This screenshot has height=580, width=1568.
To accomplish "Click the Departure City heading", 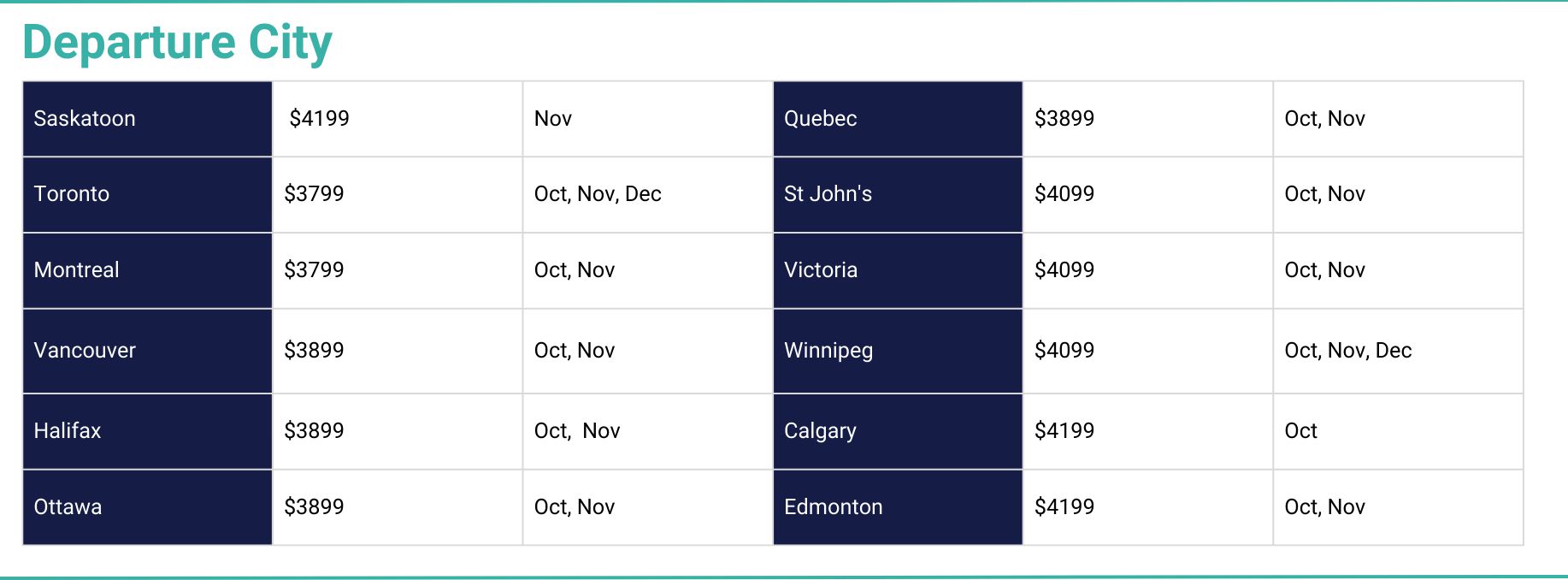I will pyautogui.click(x=177, y=42).
